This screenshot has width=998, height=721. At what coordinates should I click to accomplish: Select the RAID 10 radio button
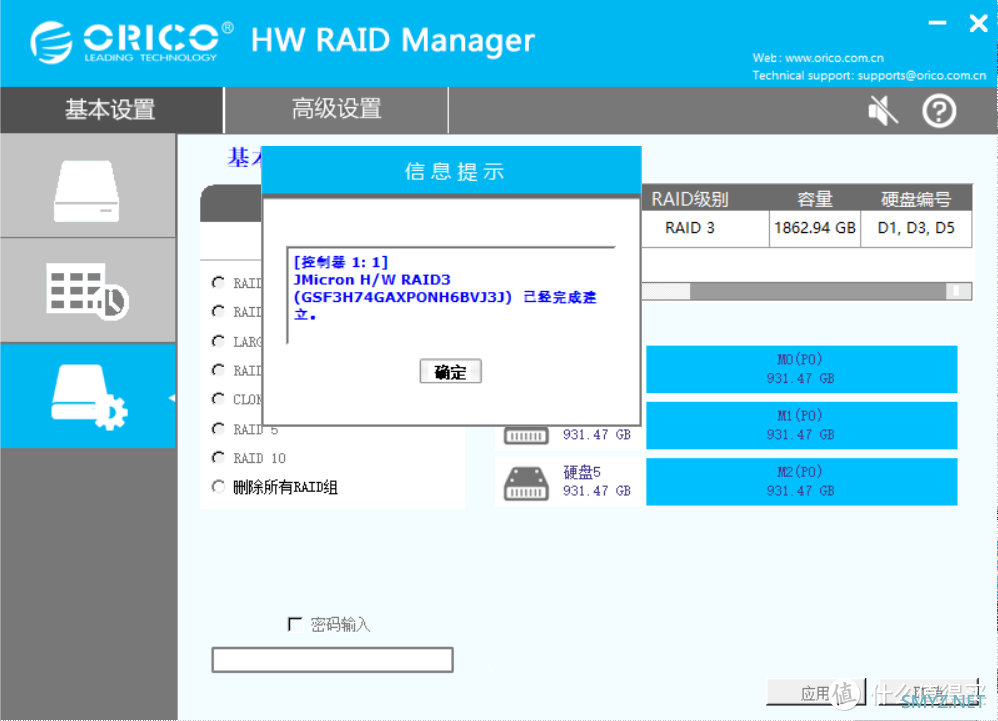218,458
